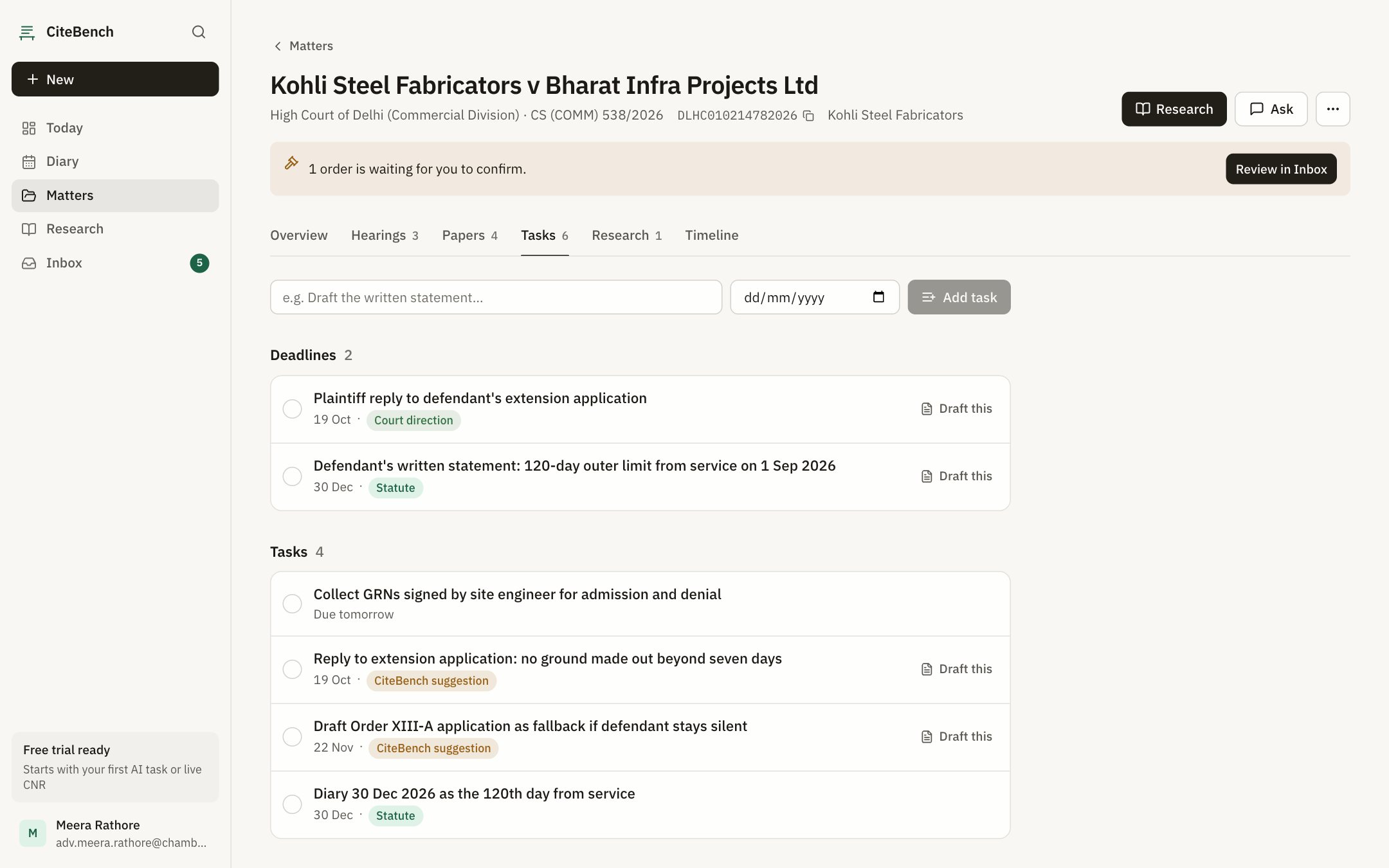Draft this for Plaintiff reply deadline

point(956,409)
